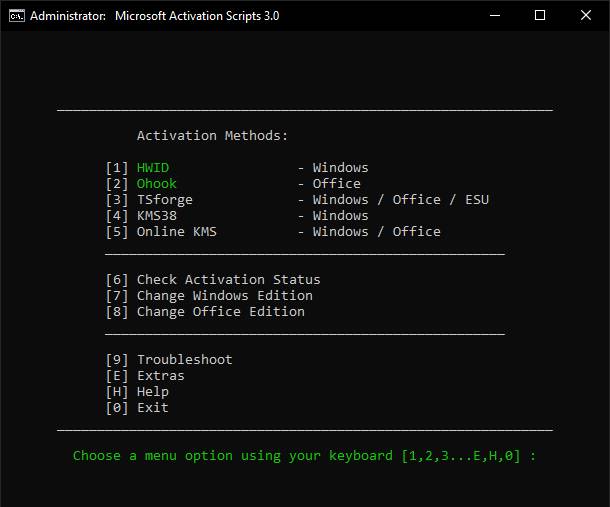
Task: Click 'Windows / Office' next to Online KMS
Action: 377,232
